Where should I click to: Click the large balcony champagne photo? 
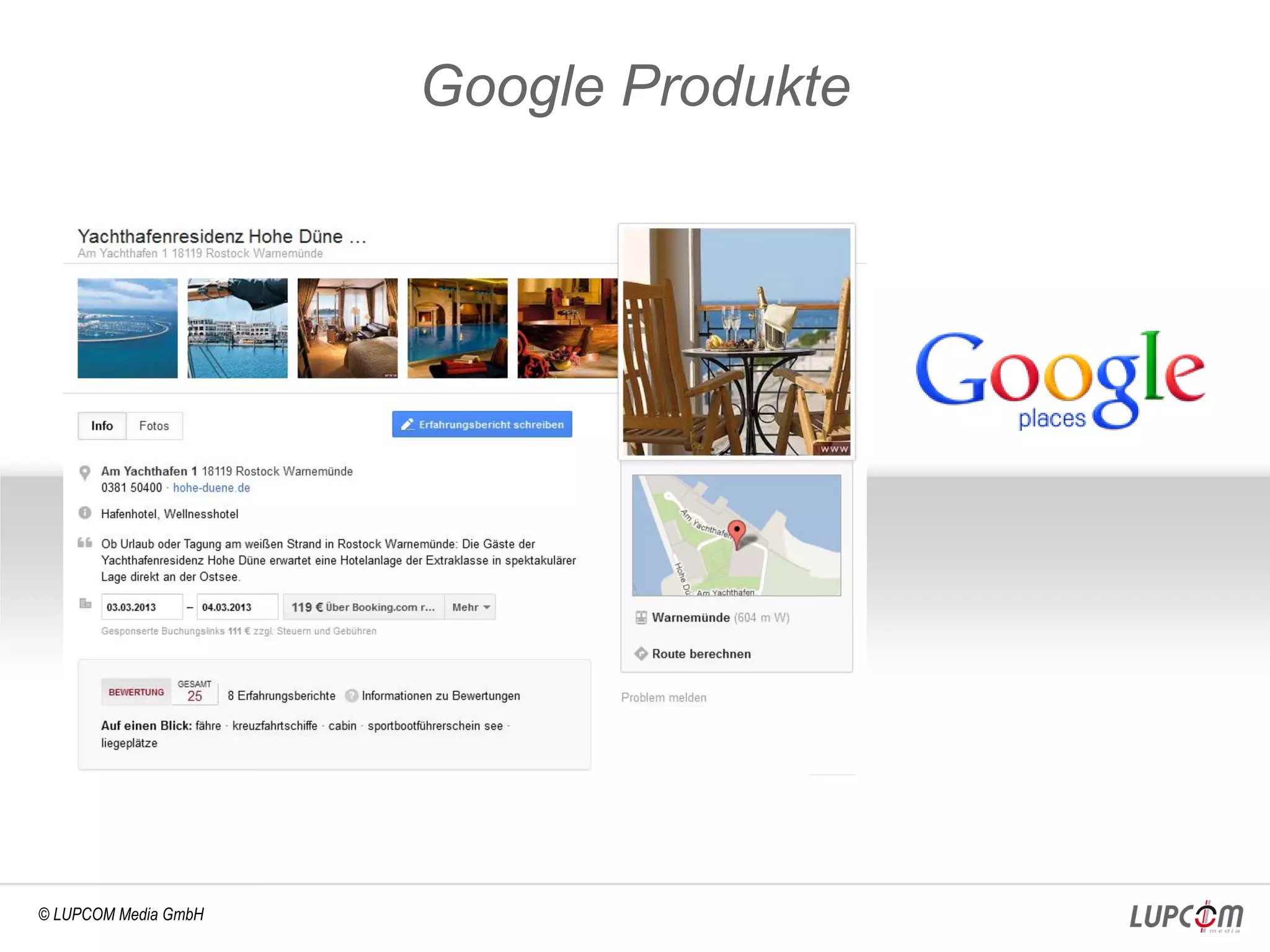[x=737, y=342]
